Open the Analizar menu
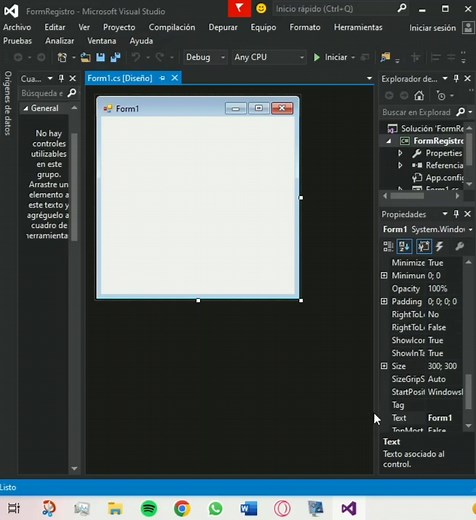Screen dimensions: 476x520 point(59,41)
